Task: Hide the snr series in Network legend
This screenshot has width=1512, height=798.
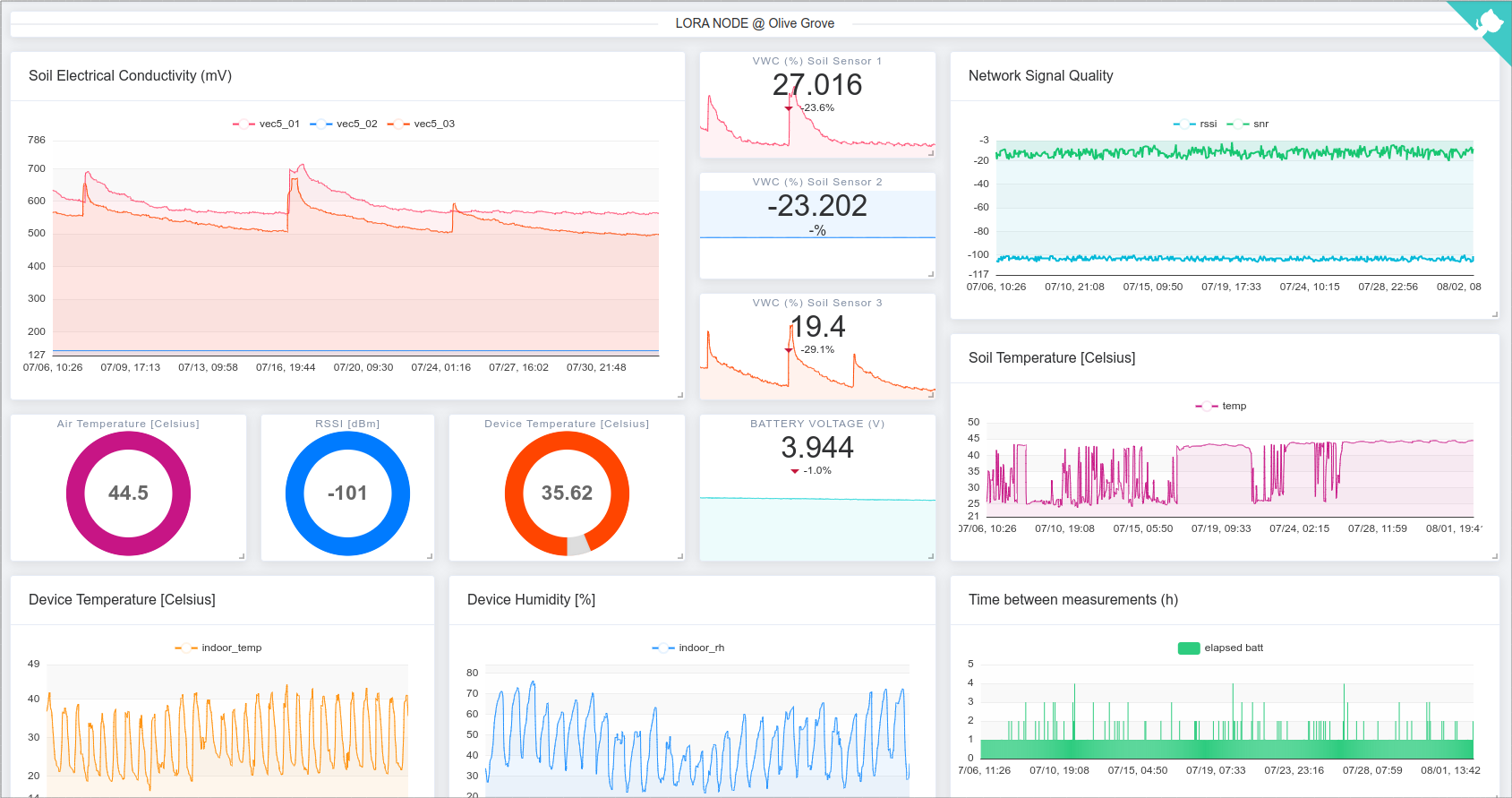Action: point(1248,124)
